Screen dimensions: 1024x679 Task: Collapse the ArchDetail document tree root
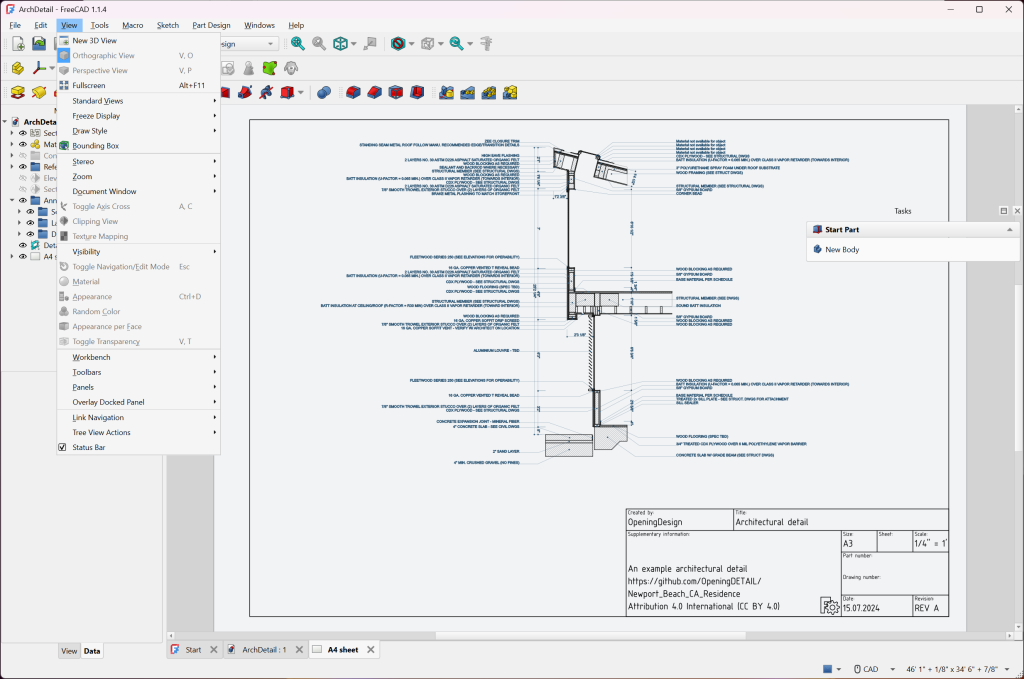click(x=5, y=121)
